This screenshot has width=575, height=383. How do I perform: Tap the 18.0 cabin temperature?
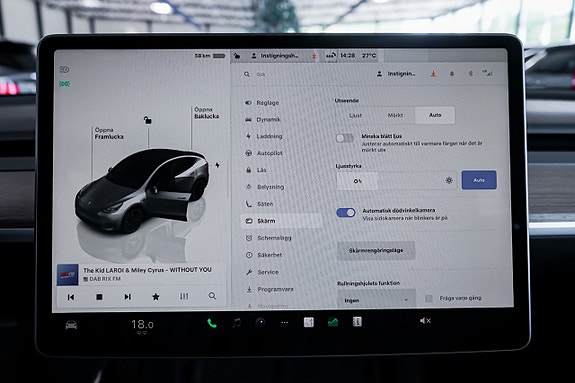point(142,325)
